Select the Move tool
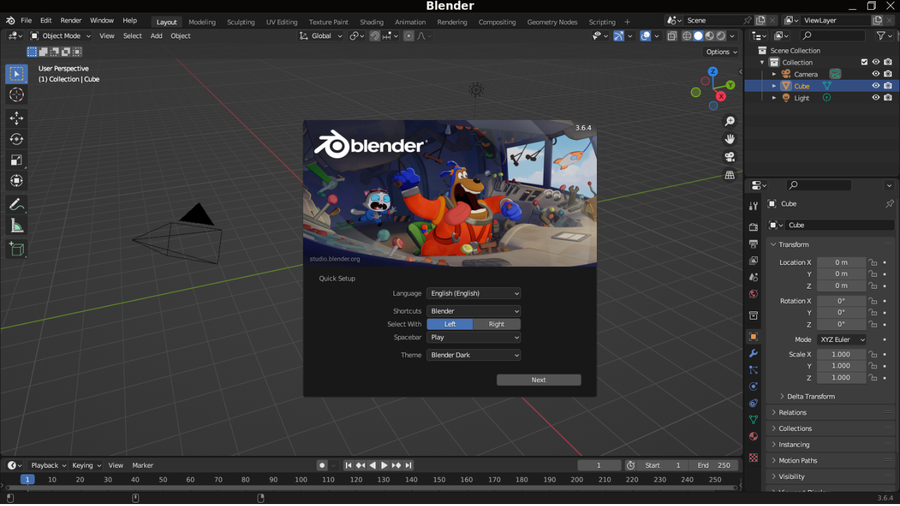The width and height of the screenshot is (900, 506). pyautogui.click(x=16, y=118)
